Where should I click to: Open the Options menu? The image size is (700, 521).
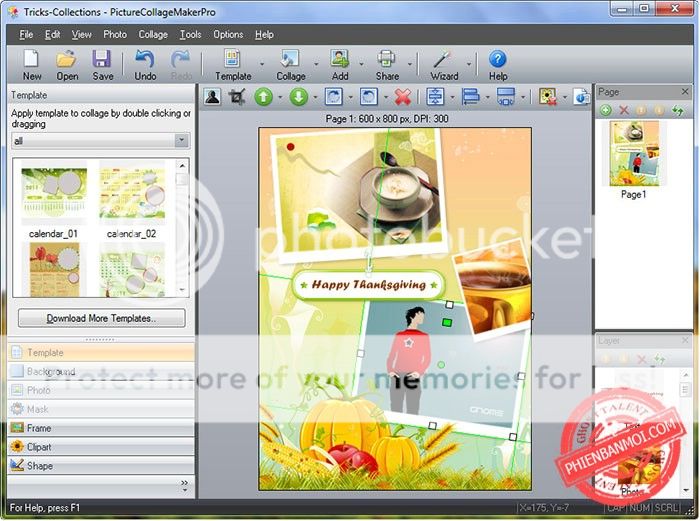point(228,34)
